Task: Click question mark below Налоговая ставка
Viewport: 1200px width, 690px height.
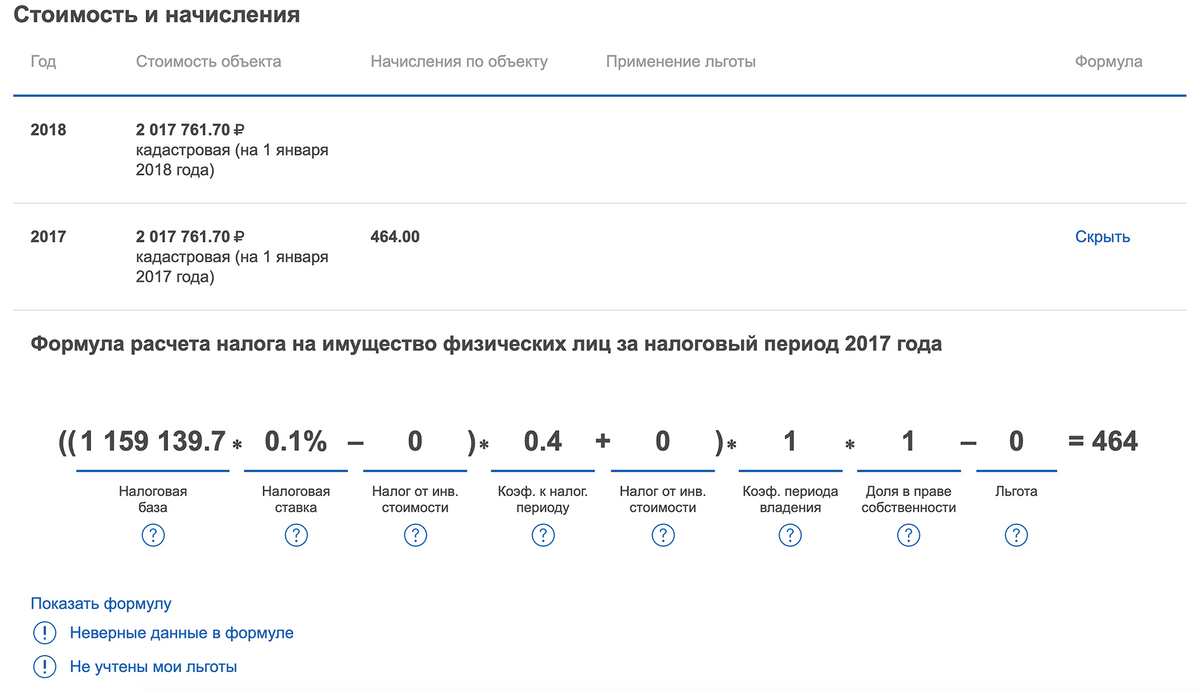Action: click(296, 536)
